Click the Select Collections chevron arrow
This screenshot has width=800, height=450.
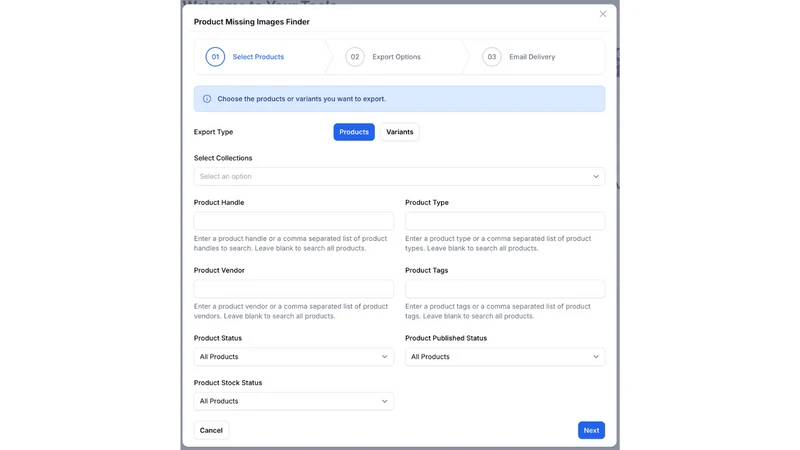[x=595, y=177]
